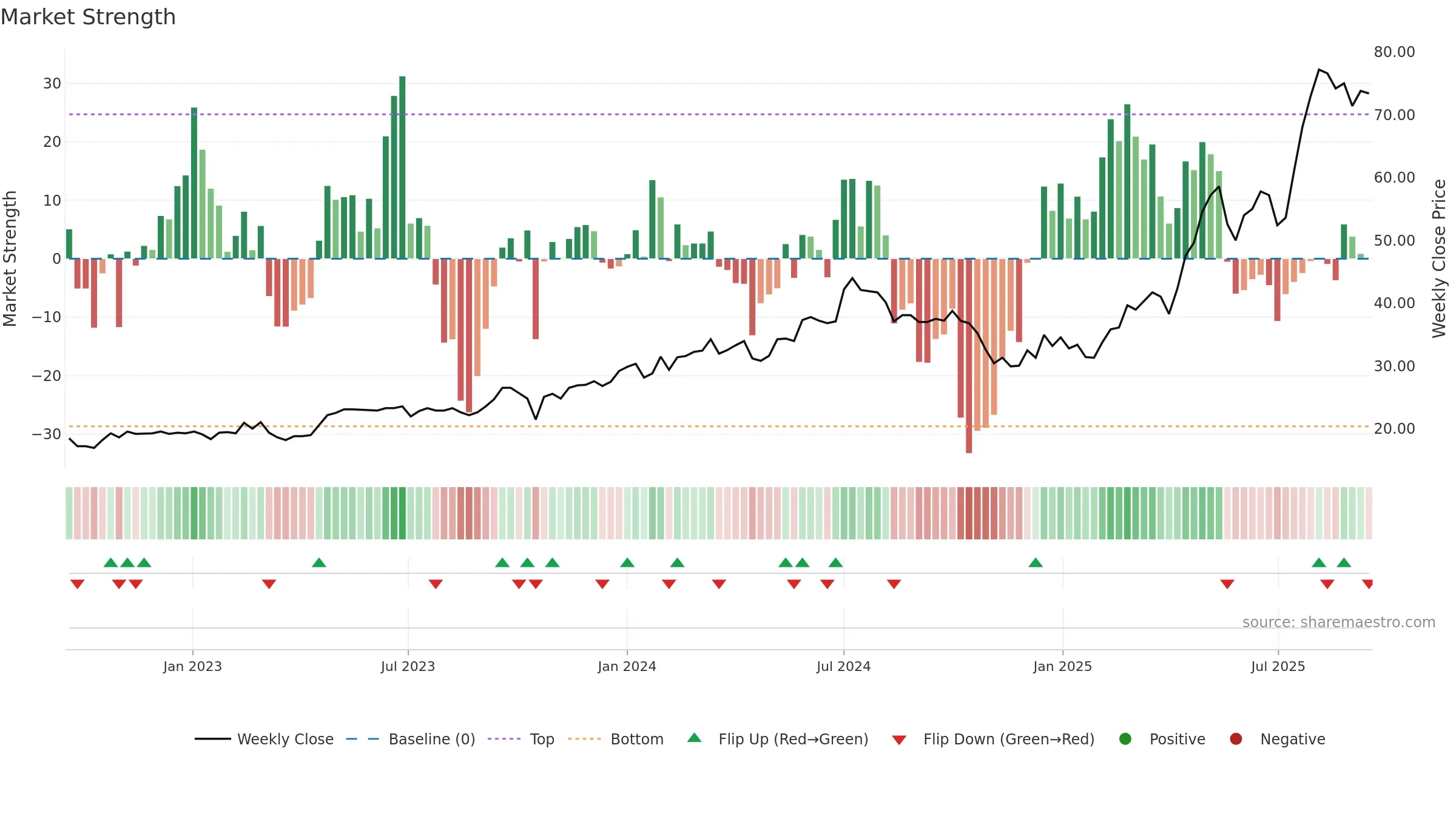1456x819 pixels.
Task: Click the 30 left-axis tick label
Action: point(52,84)
